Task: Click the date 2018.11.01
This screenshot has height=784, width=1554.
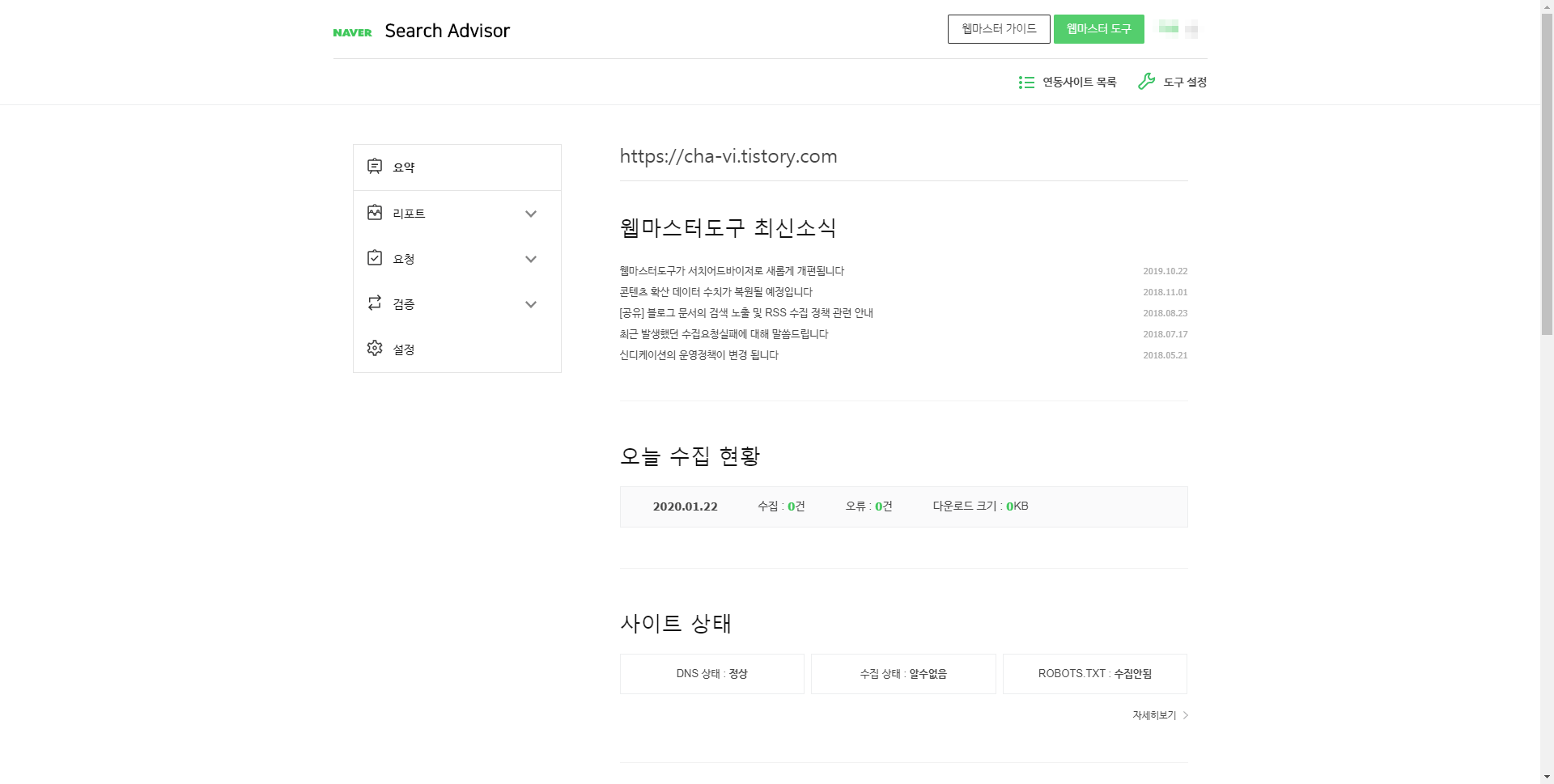Action: (x=1165, y=293)
